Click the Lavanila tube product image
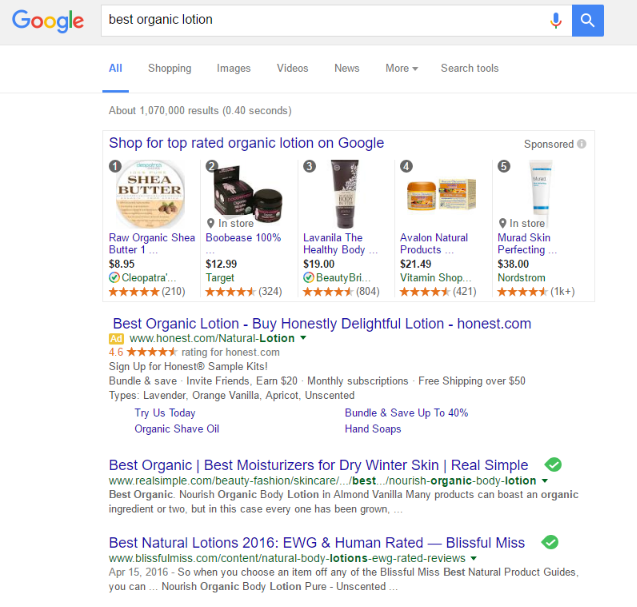 344,194
